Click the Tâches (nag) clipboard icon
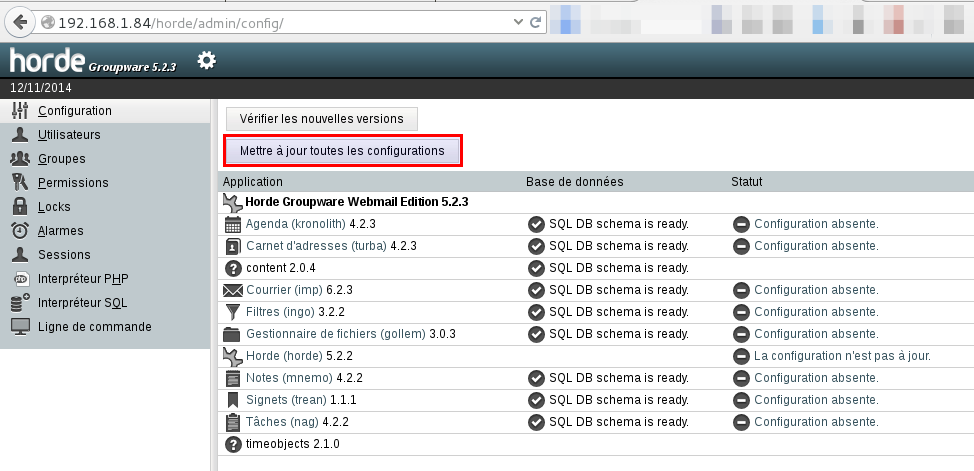Screen dimensions: 974x471 coord(233,422)
